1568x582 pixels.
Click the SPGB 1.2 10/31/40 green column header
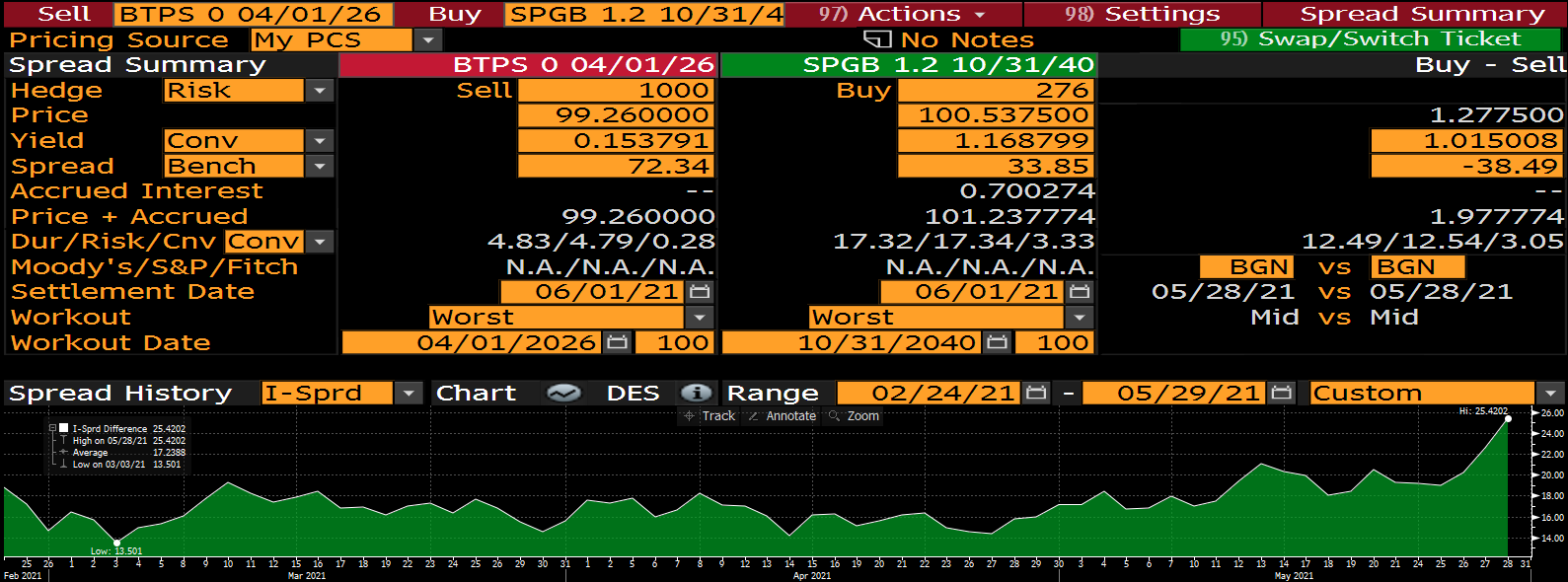(x=909, y=65)
